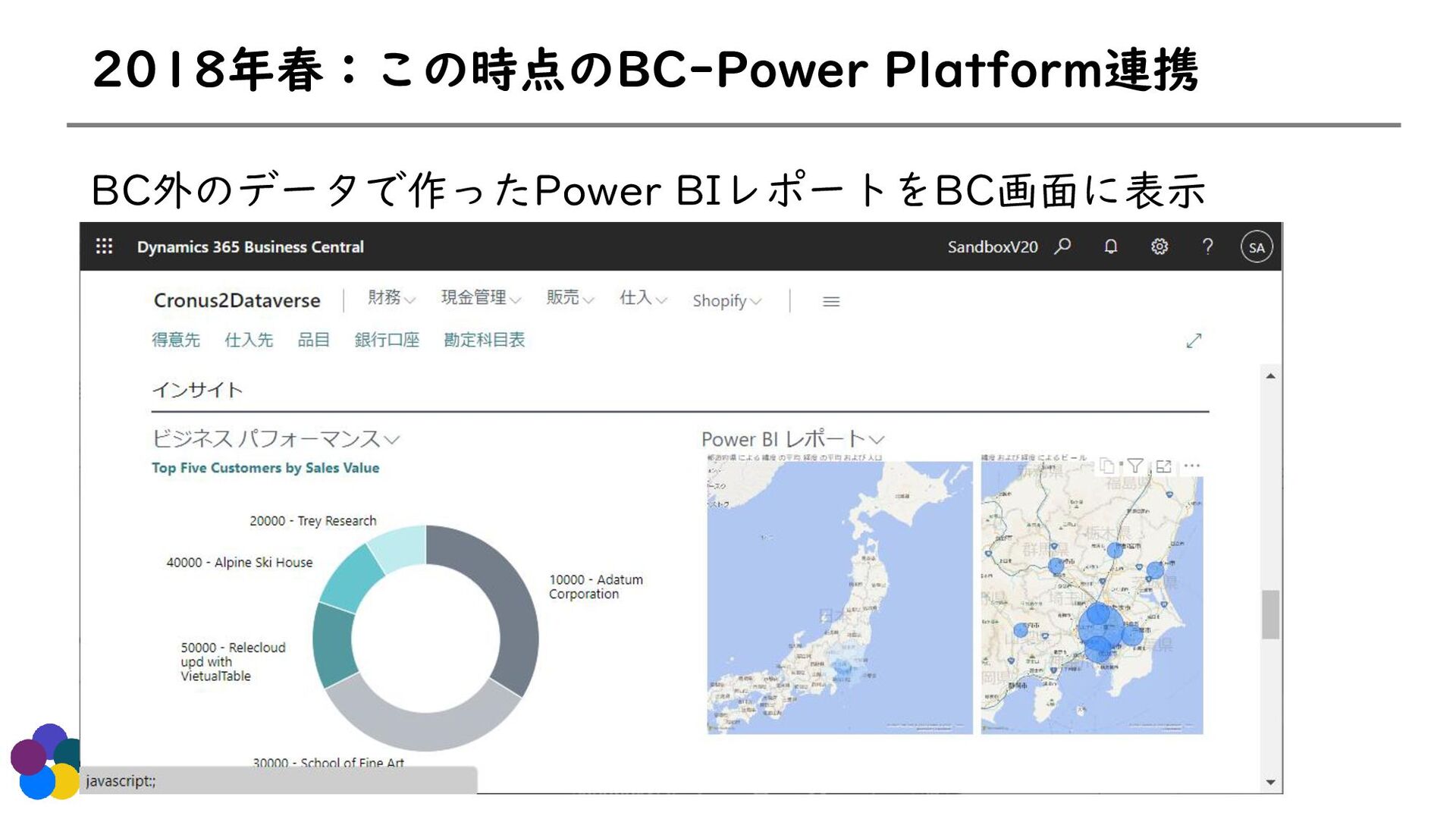Click the 30000 - School of Fine Art label
The image size is (1456, 819).
[x=328, y=761]
